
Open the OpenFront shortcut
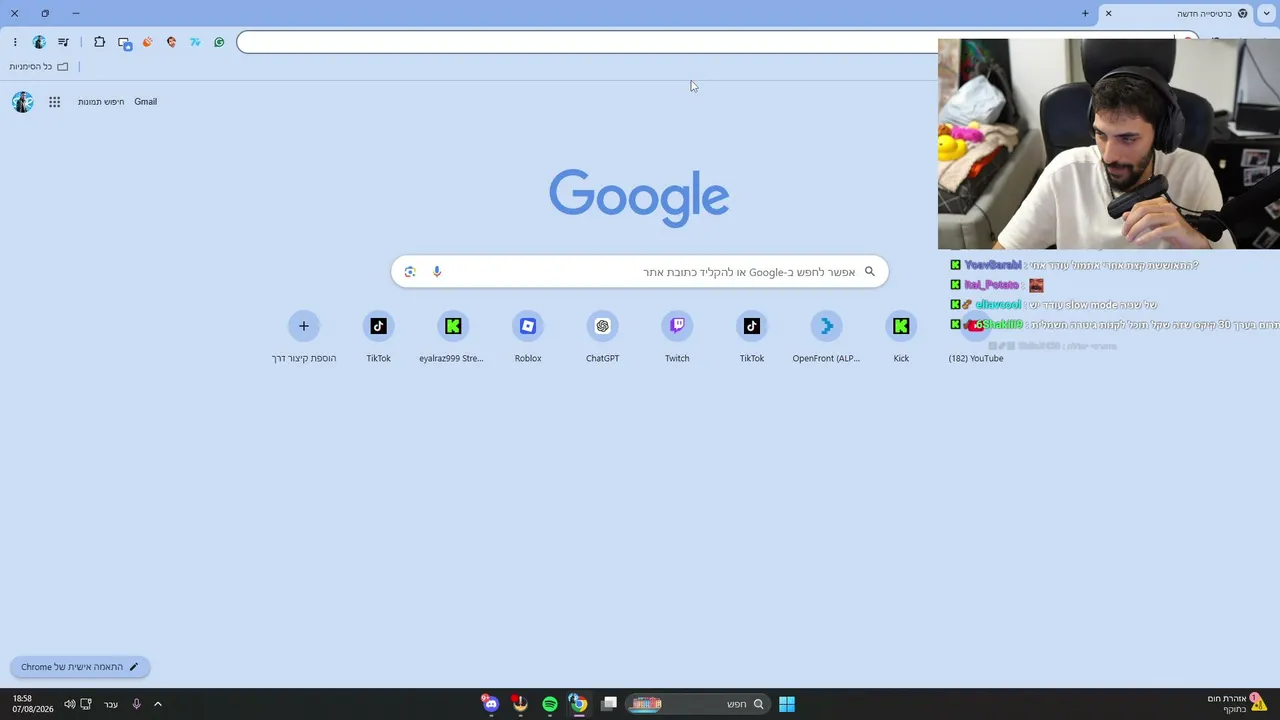point(826,336)
